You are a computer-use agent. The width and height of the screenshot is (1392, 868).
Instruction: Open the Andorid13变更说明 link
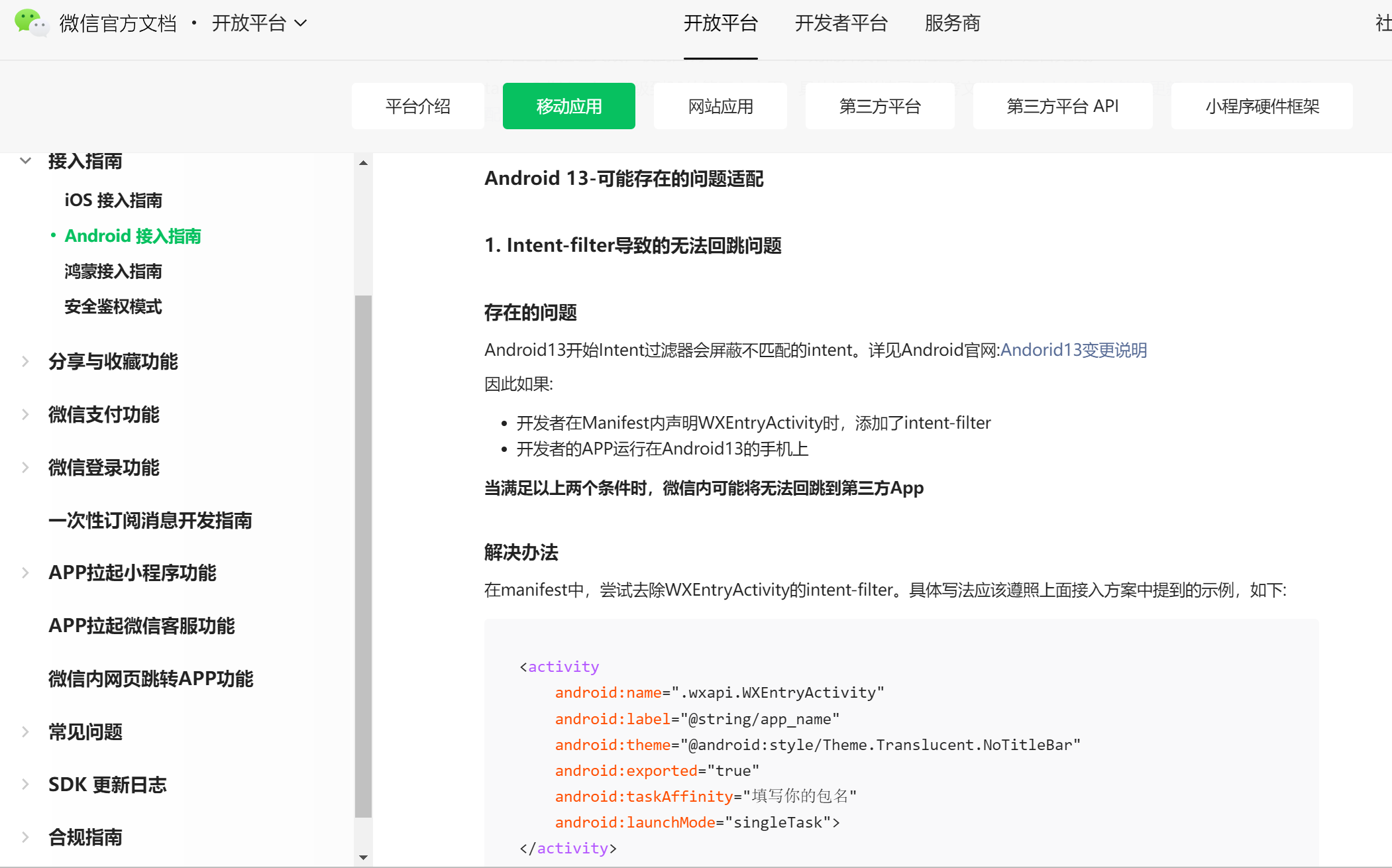[x=1073, y=350]
